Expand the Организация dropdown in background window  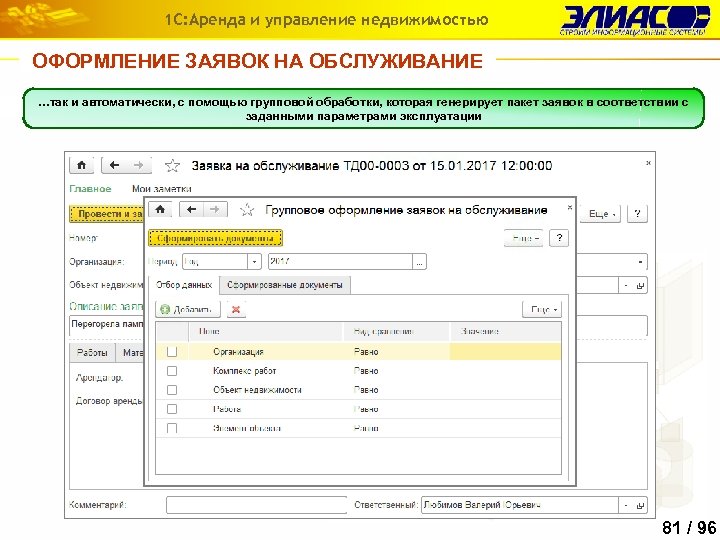pos(640,262)
